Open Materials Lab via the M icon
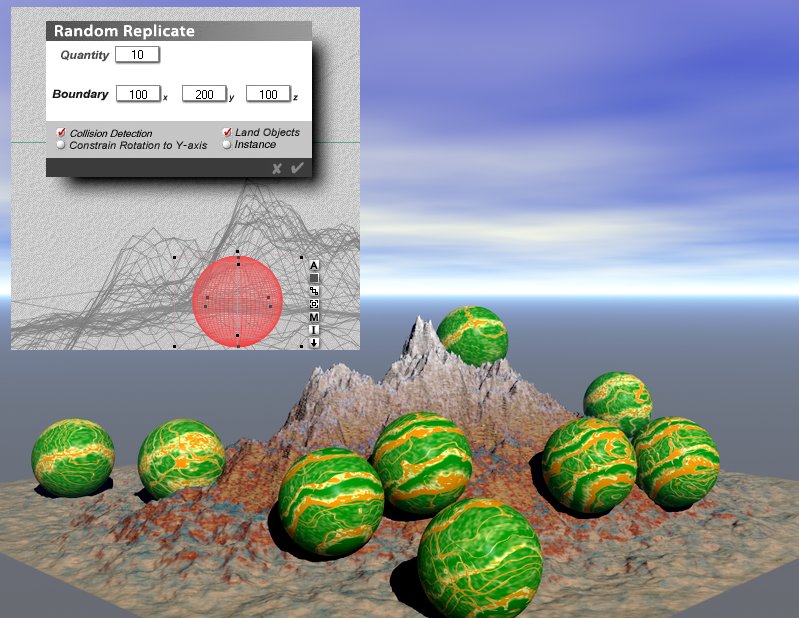 click(x=314, y=317)
